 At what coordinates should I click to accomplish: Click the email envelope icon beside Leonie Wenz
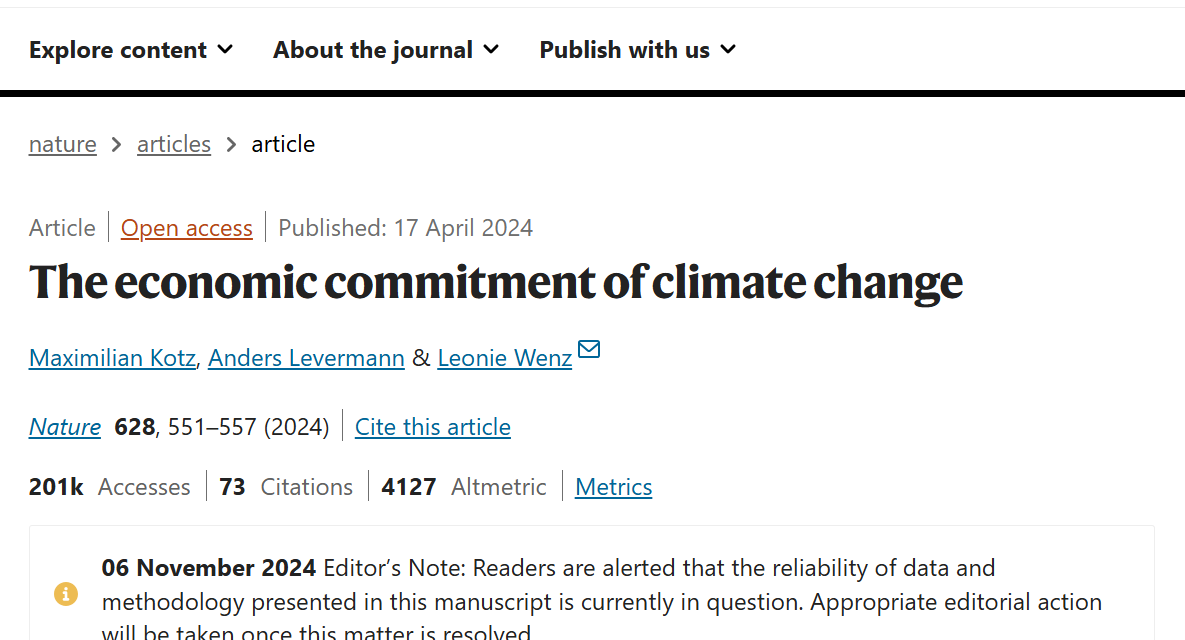coord(589,349)
